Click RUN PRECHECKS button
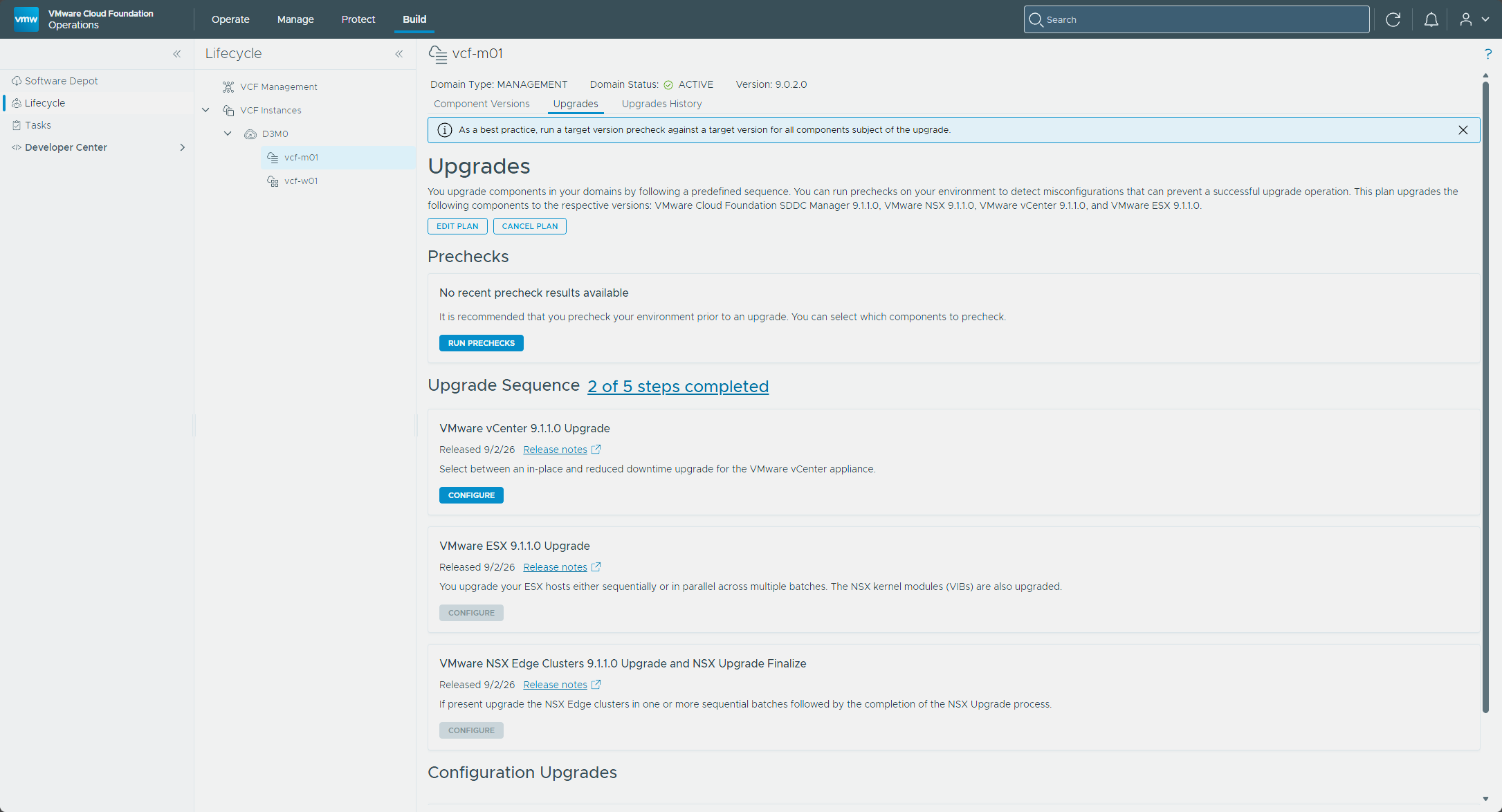 (482, 343)
